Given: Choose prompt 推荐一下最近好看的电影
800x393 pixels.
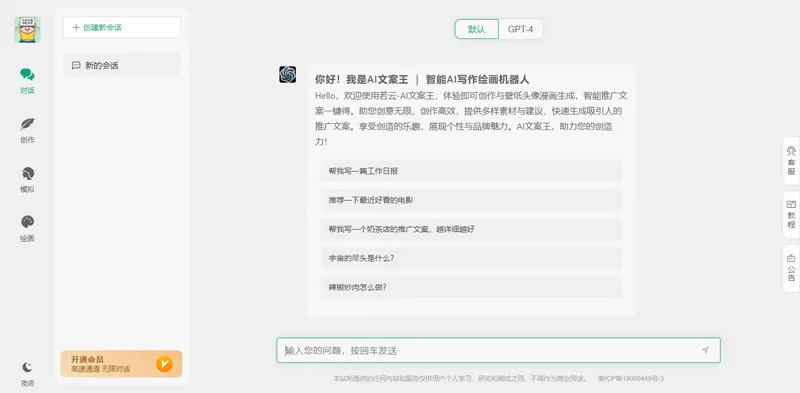Looking at the screenshot, I should (x=471, y=200).
